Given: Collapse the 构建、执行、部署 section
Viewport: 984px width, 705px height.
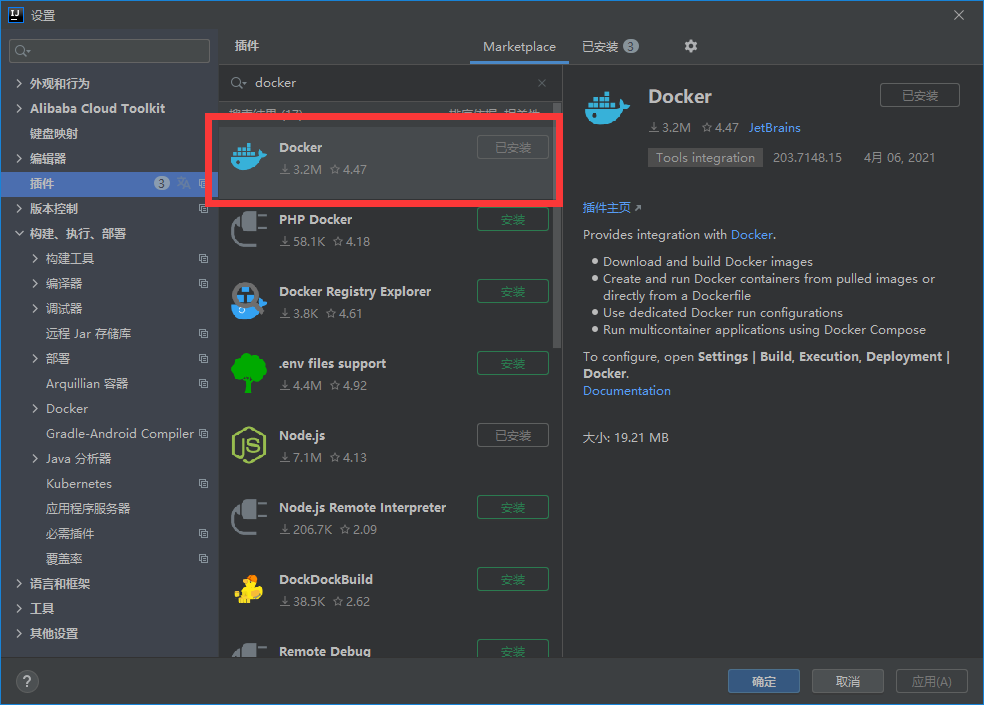Looking at the screenshot, I should [x=20, y=233].
